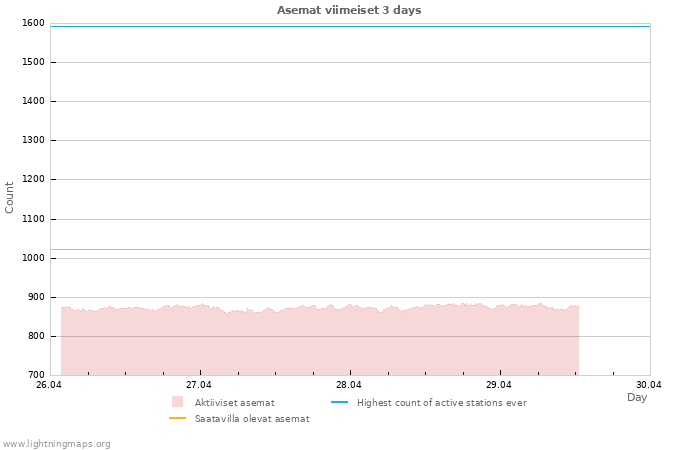Select the Aktiiviset asemat legend label

click(x=234, y=402)
